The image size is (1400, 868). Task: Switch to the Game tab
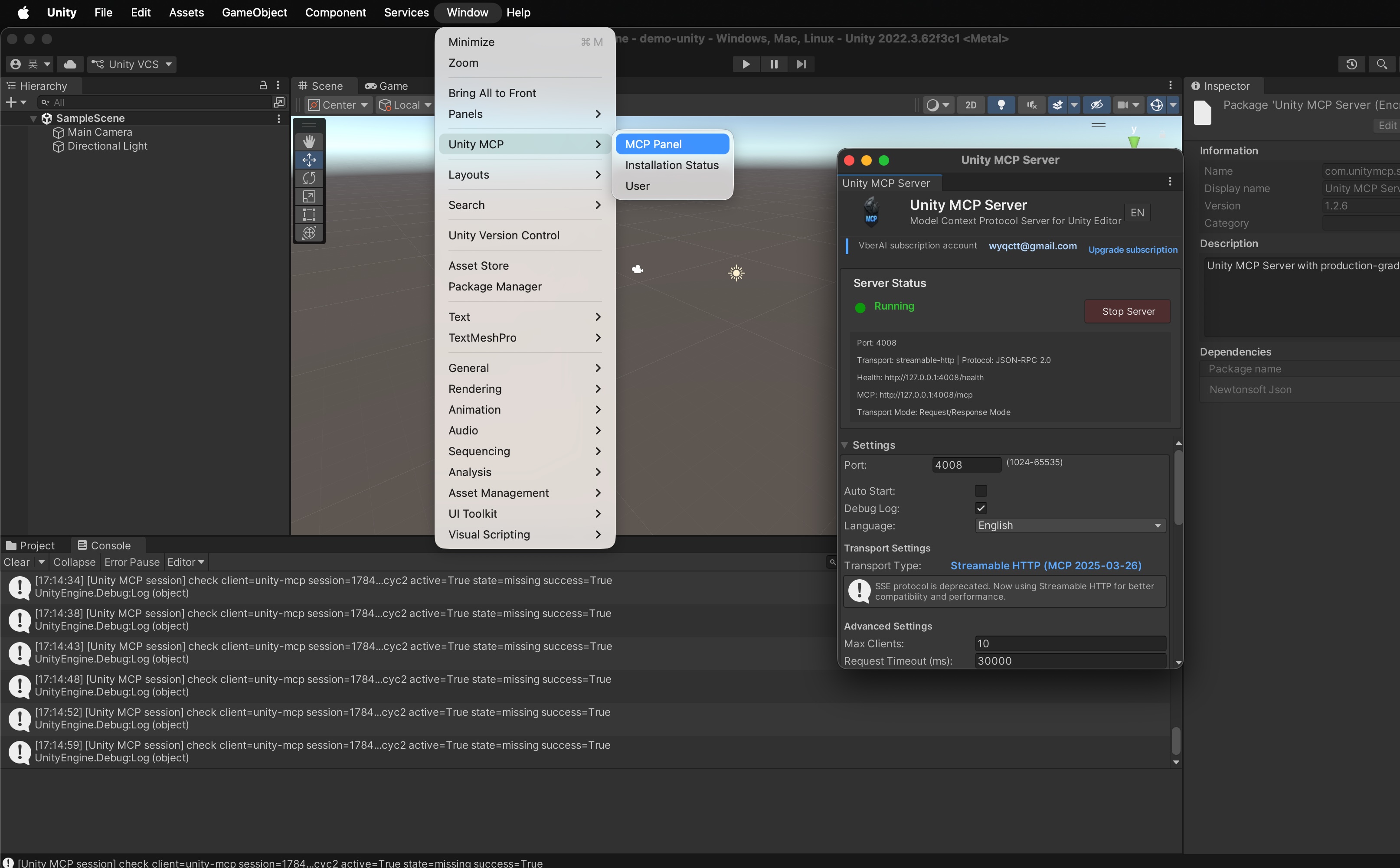(x=386, y=85)
